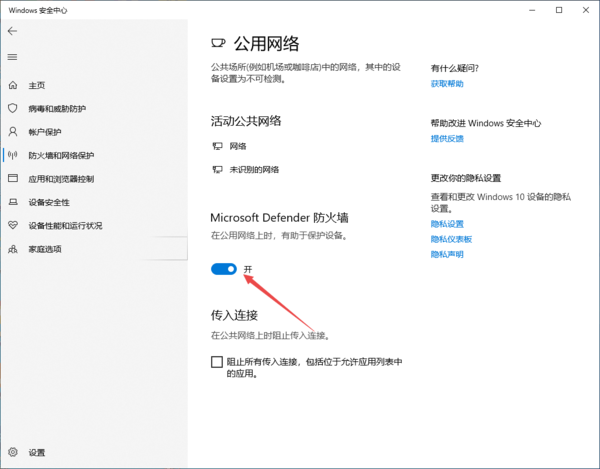
Task: Click the 帐户保护 person icon
Action: pos(13,132)
